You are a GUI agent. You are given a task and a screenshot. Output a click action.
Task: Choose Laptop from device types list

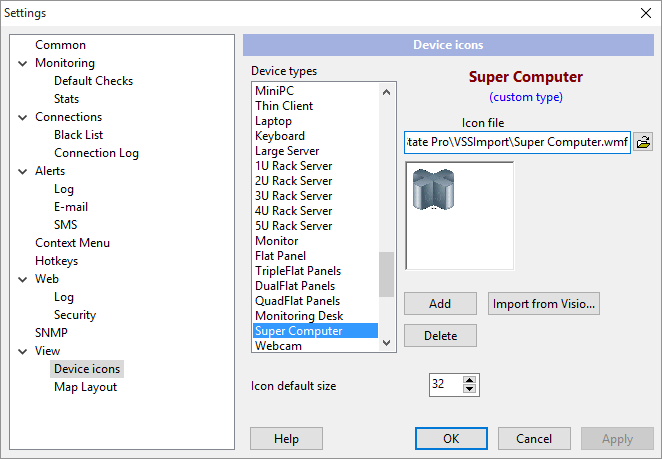273,121
